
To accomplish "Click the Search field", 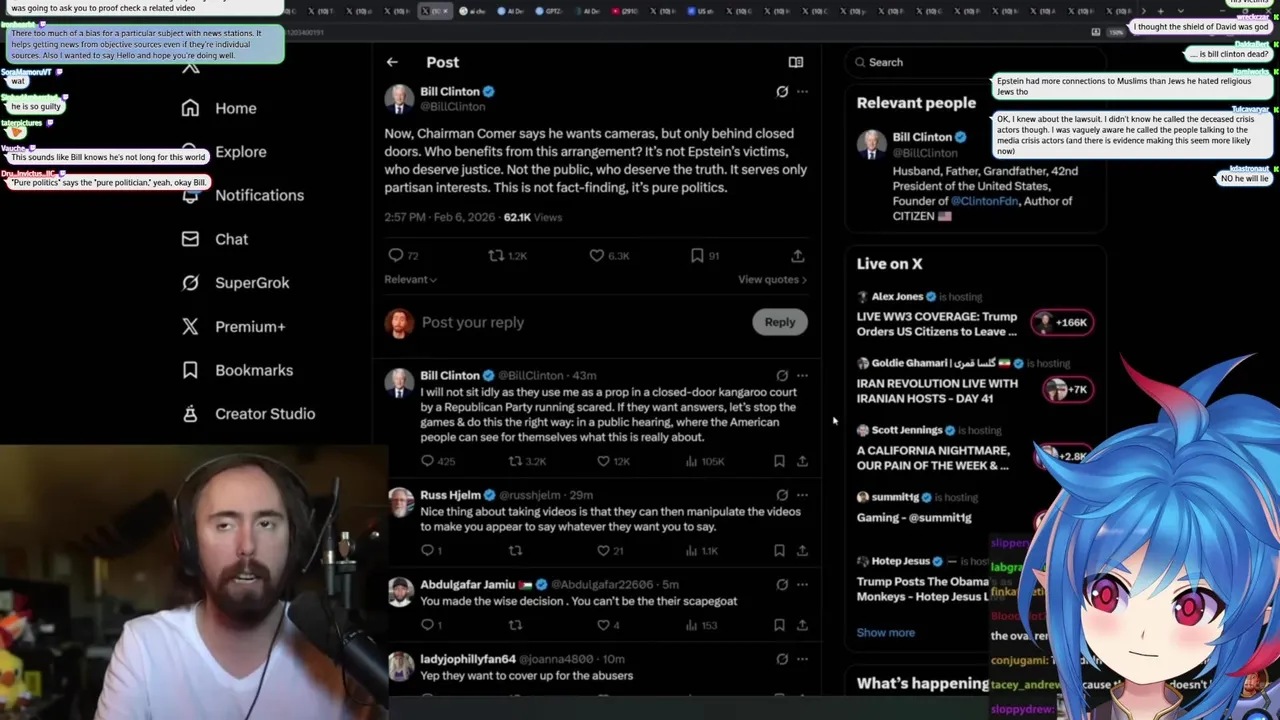I will (975, 62).
